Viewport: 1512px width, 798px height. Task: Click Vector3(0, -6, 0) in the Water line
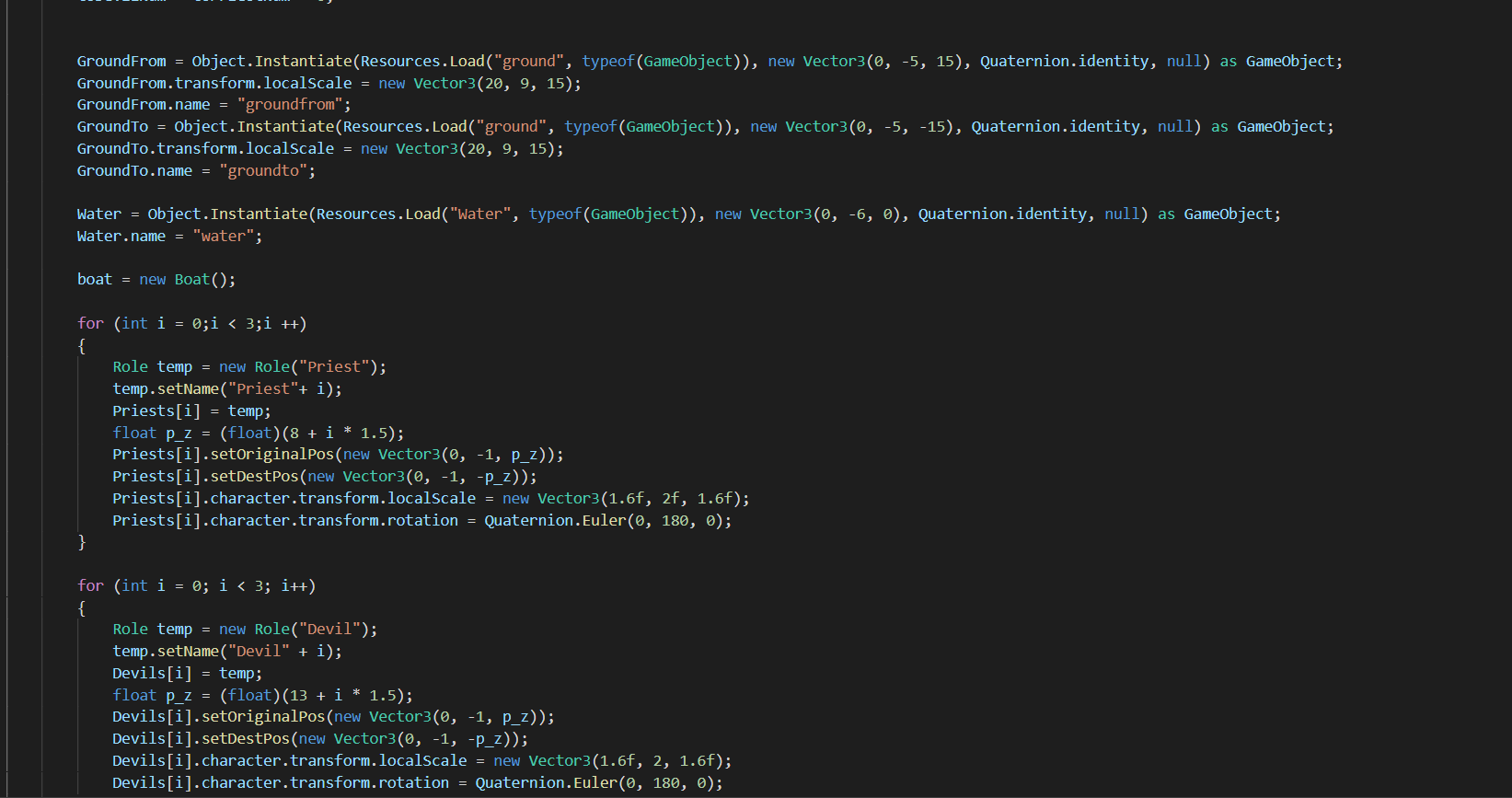point(825,214)
